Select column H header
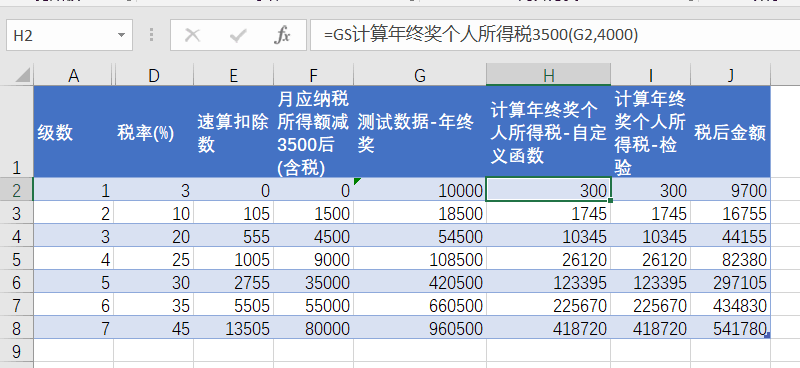The height and width of the screenshot is (368, 800). (x=548, y=76)
